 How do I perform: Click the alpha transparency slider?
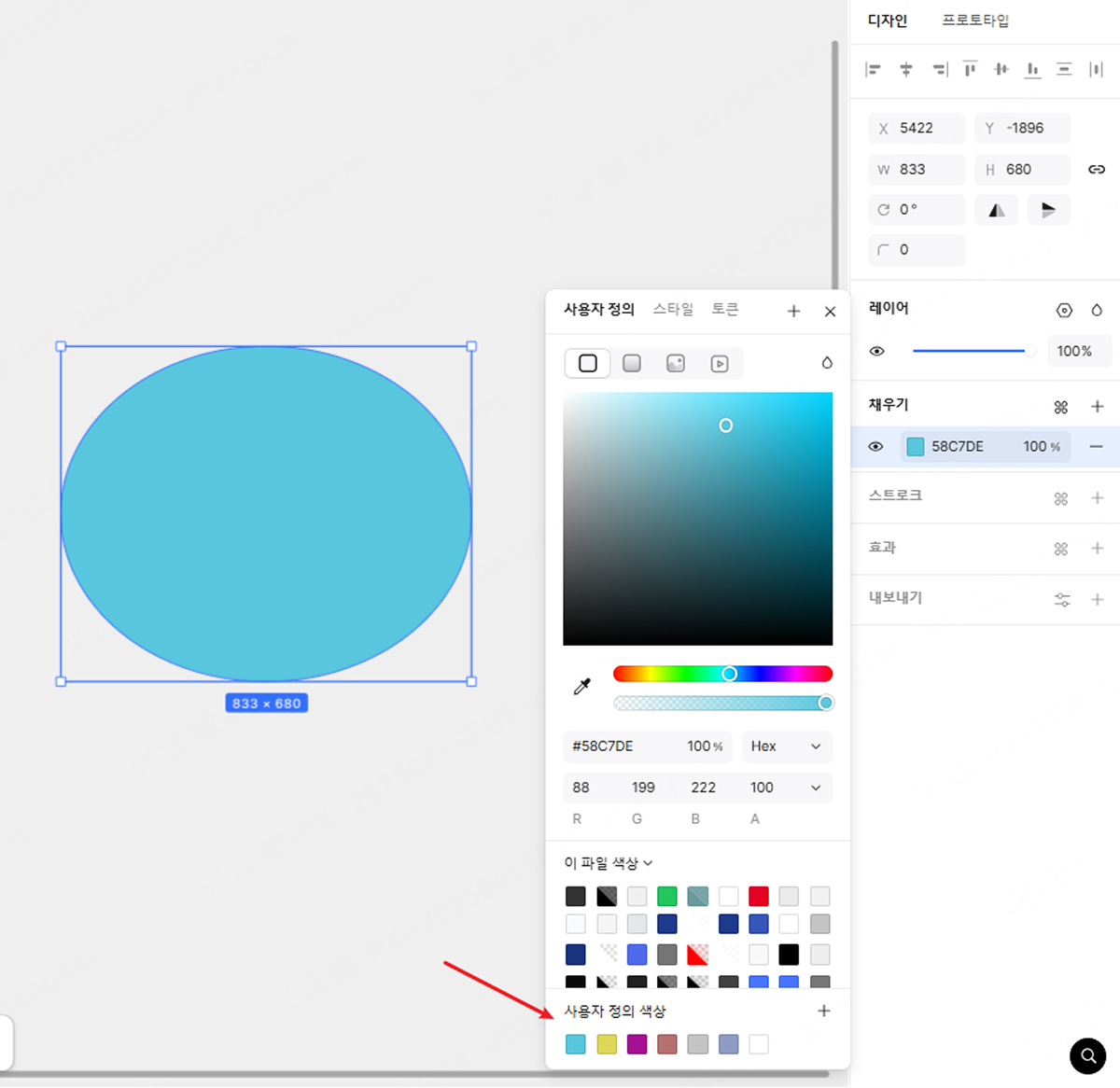click(x=722, y=703)
